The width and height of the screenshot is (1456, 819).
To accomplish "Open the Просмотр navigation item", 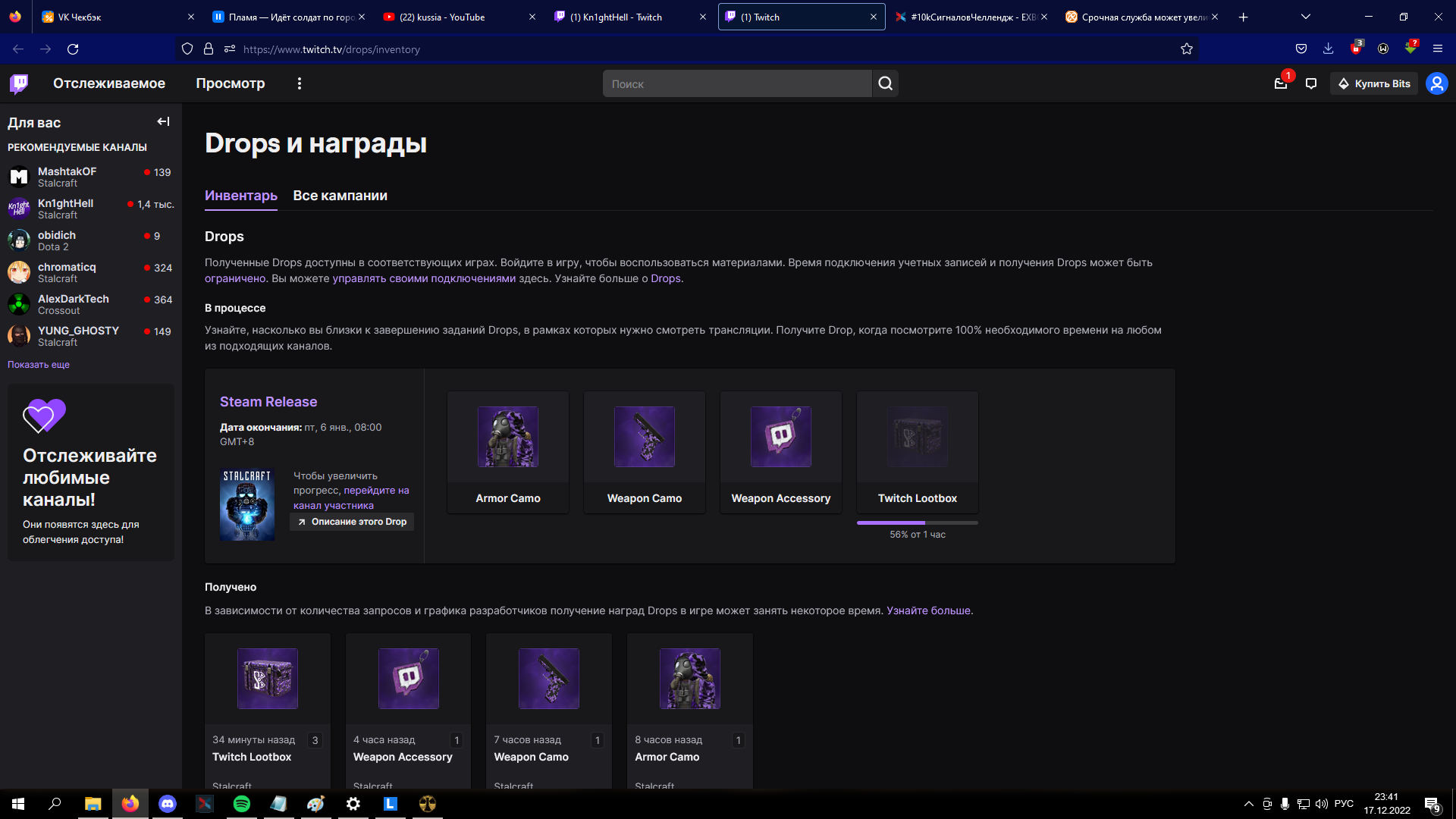I will (231, 83).
